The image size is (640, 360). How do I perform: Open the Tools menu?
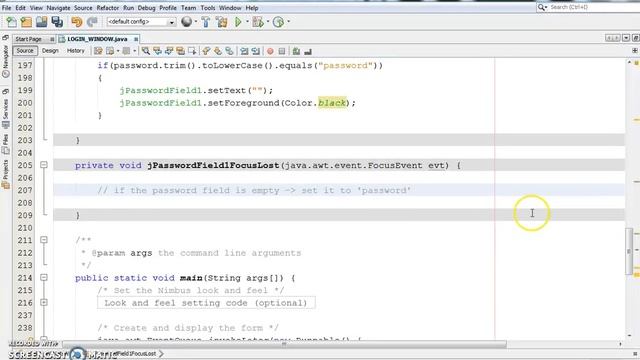coord(208,8)
